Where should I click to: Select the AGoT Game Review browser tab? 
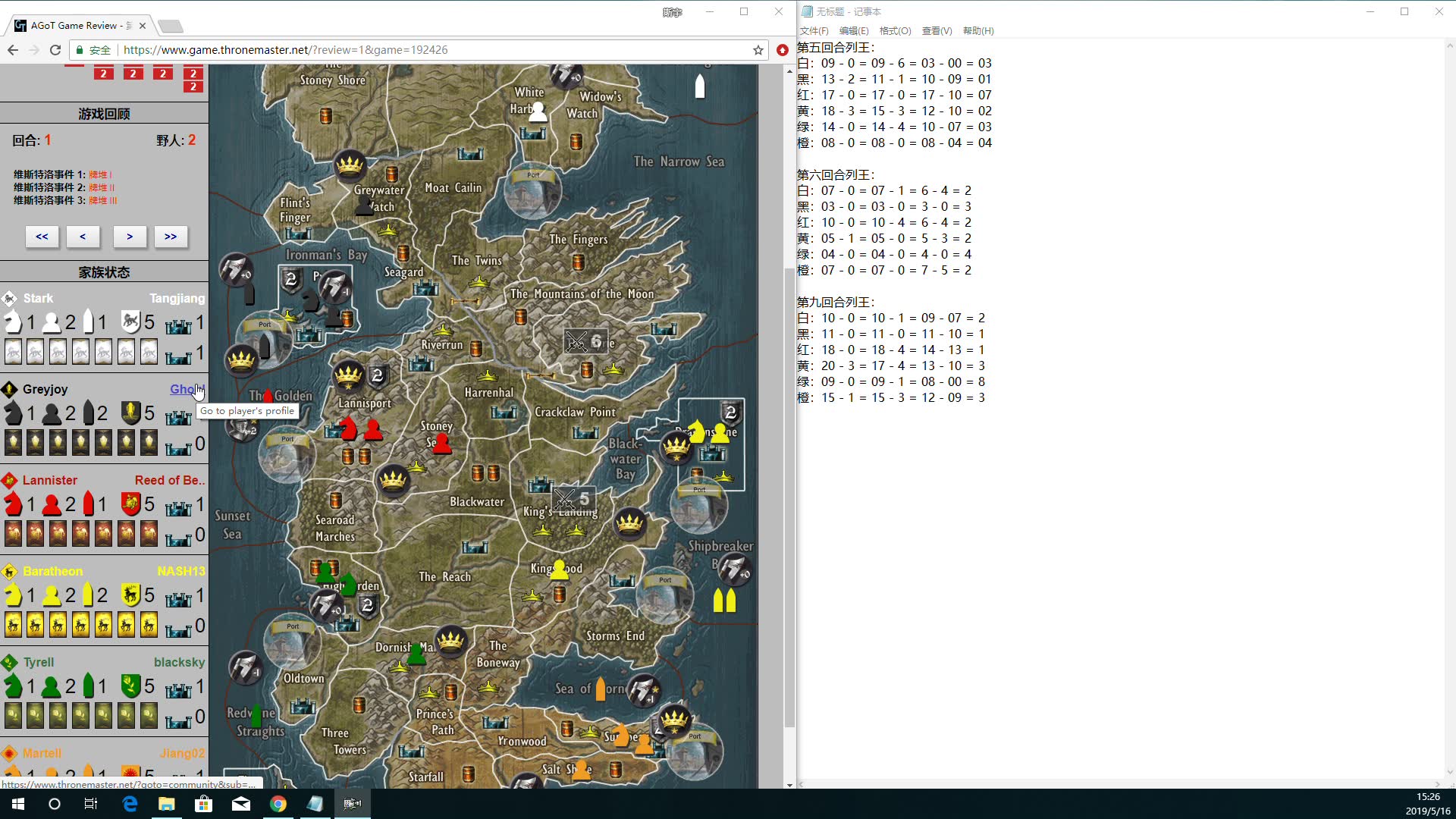80,25
